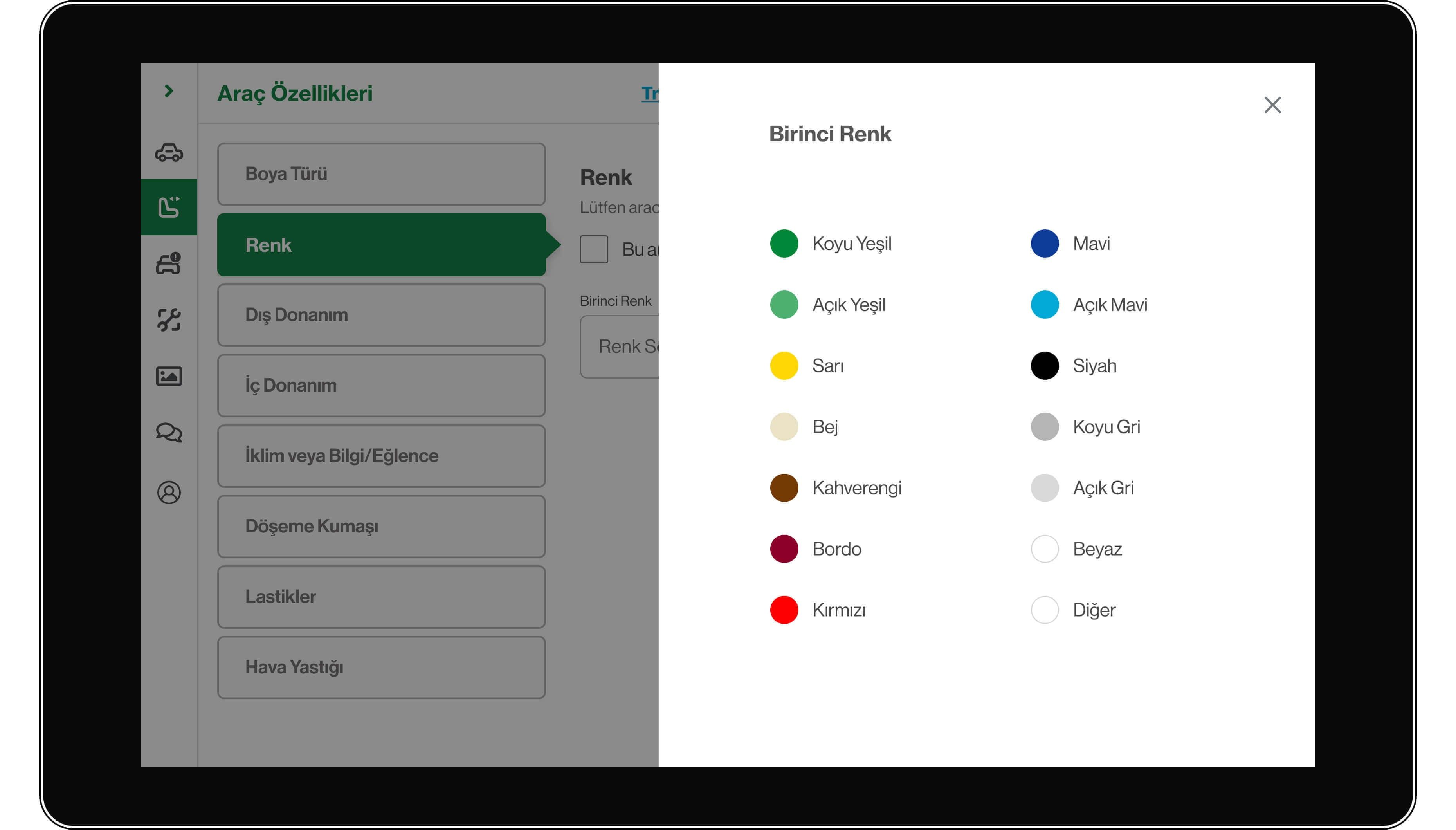Enable the checkbox next to the Renk description
The image size is (1456, 830).
[x=594, y=249]
